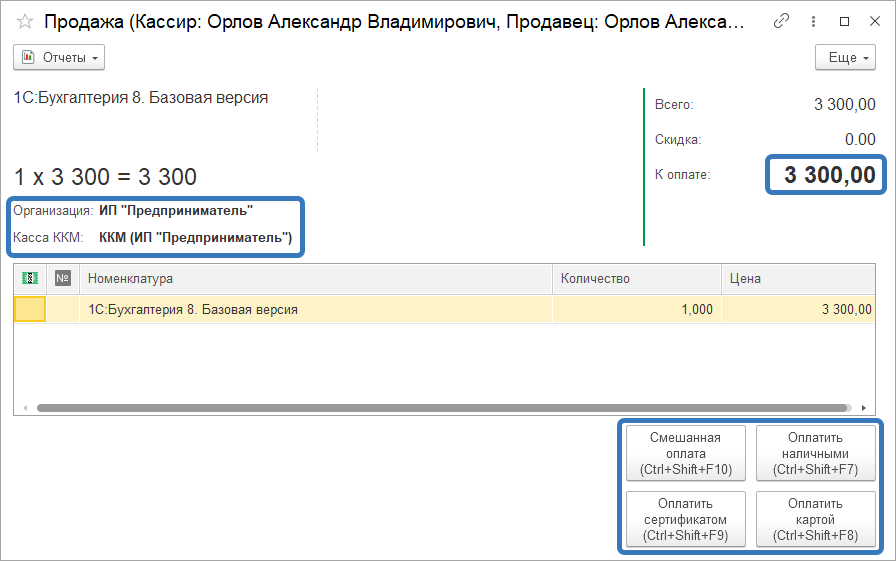Close the Продажа window
896x561 pixels.
click(874, 22)
